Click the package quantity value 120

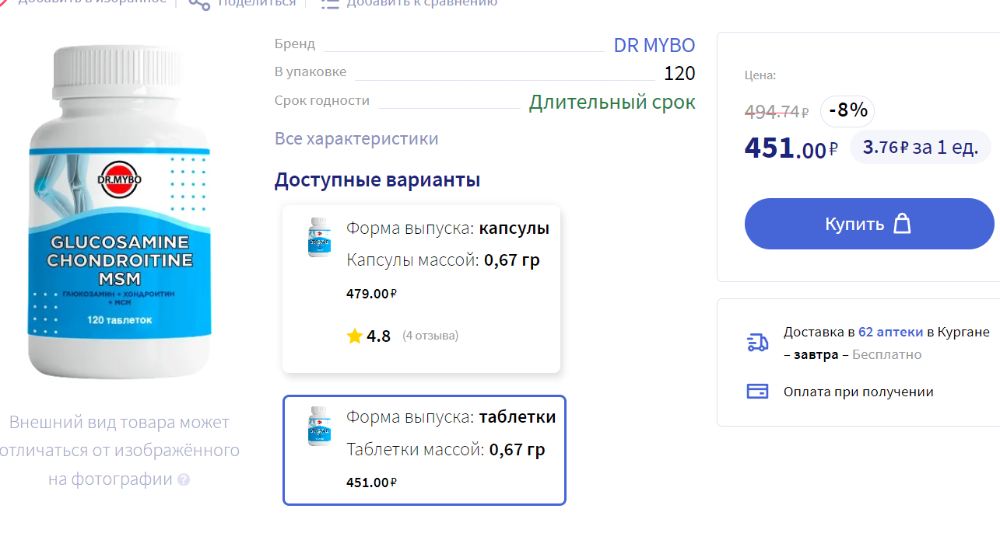pyautogui.click(x=679, y=73)
